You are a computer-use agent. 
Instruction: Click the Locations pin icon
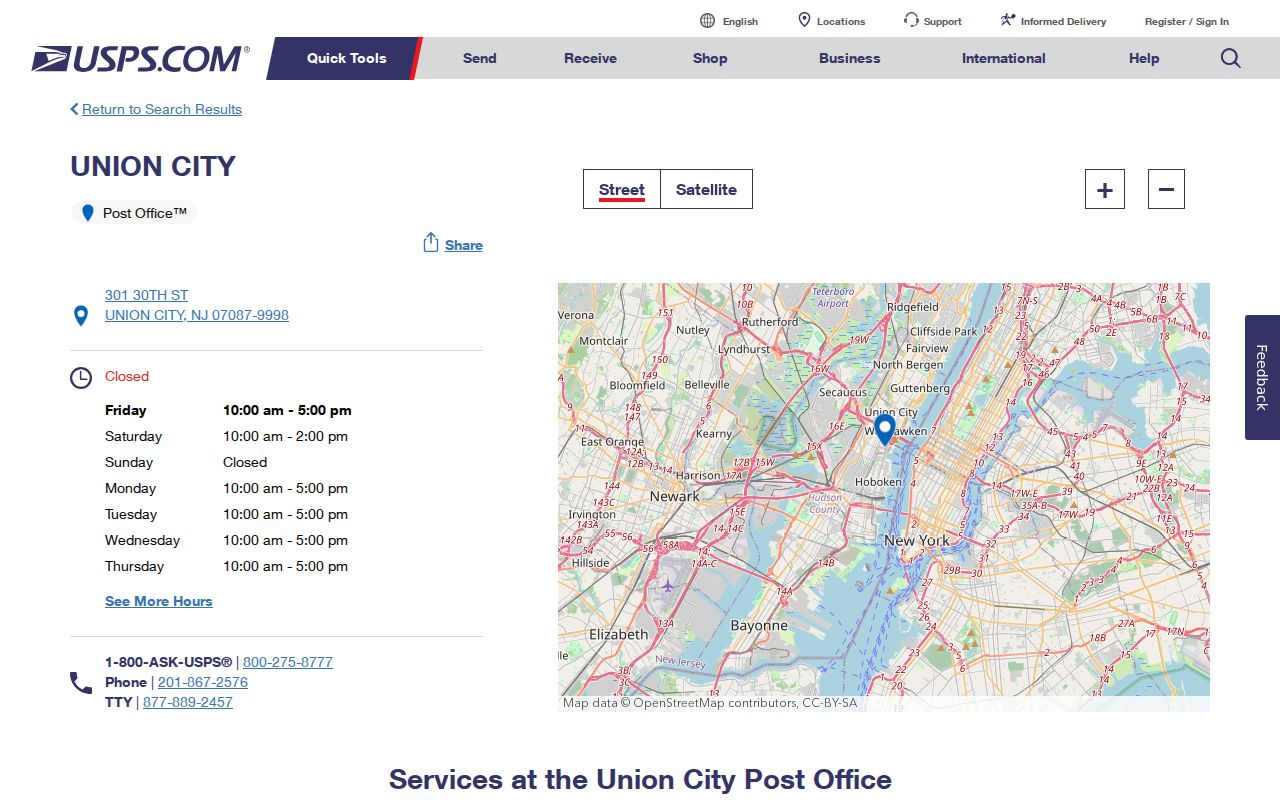point(804,20)
